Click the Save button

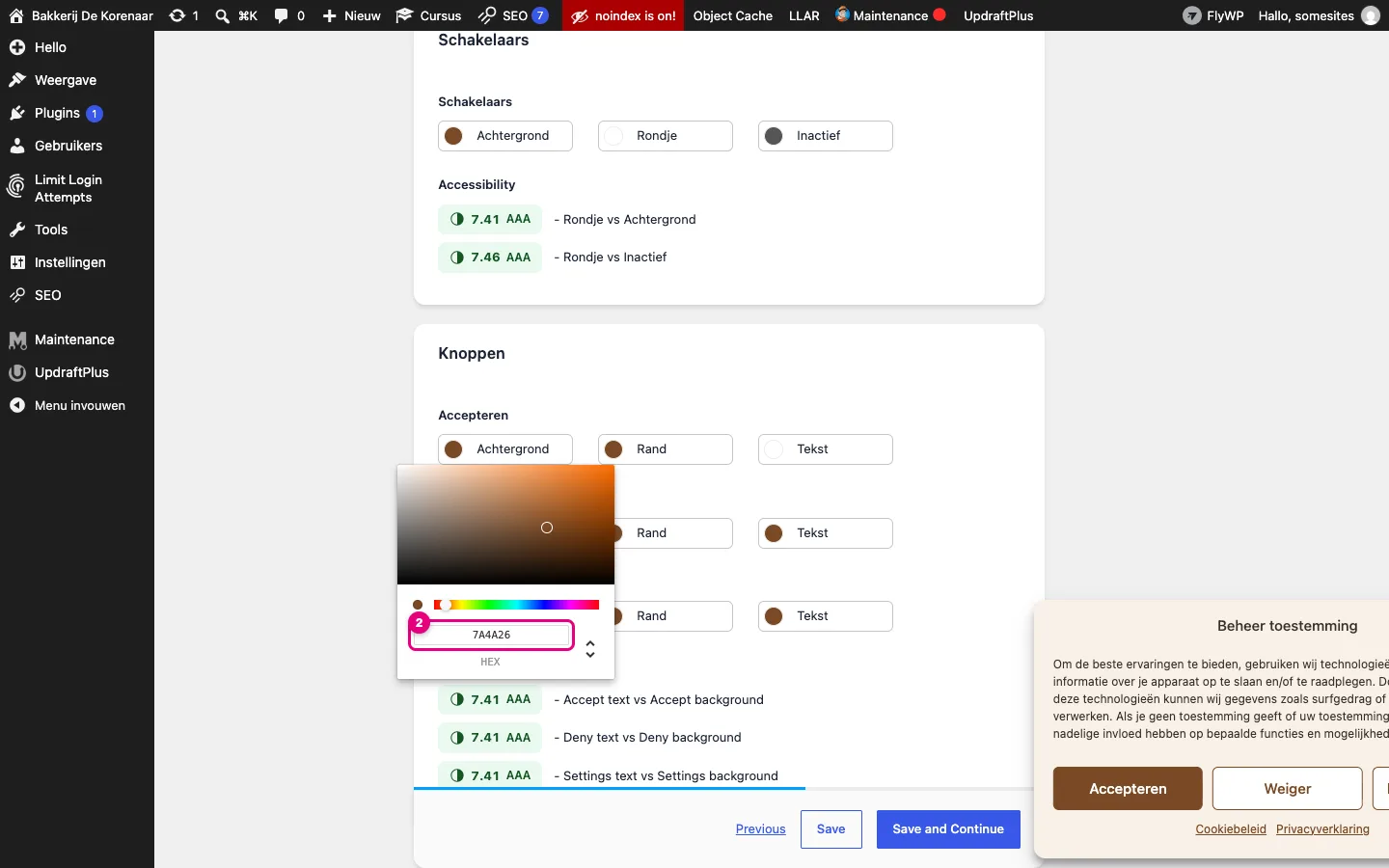point(831,829)
